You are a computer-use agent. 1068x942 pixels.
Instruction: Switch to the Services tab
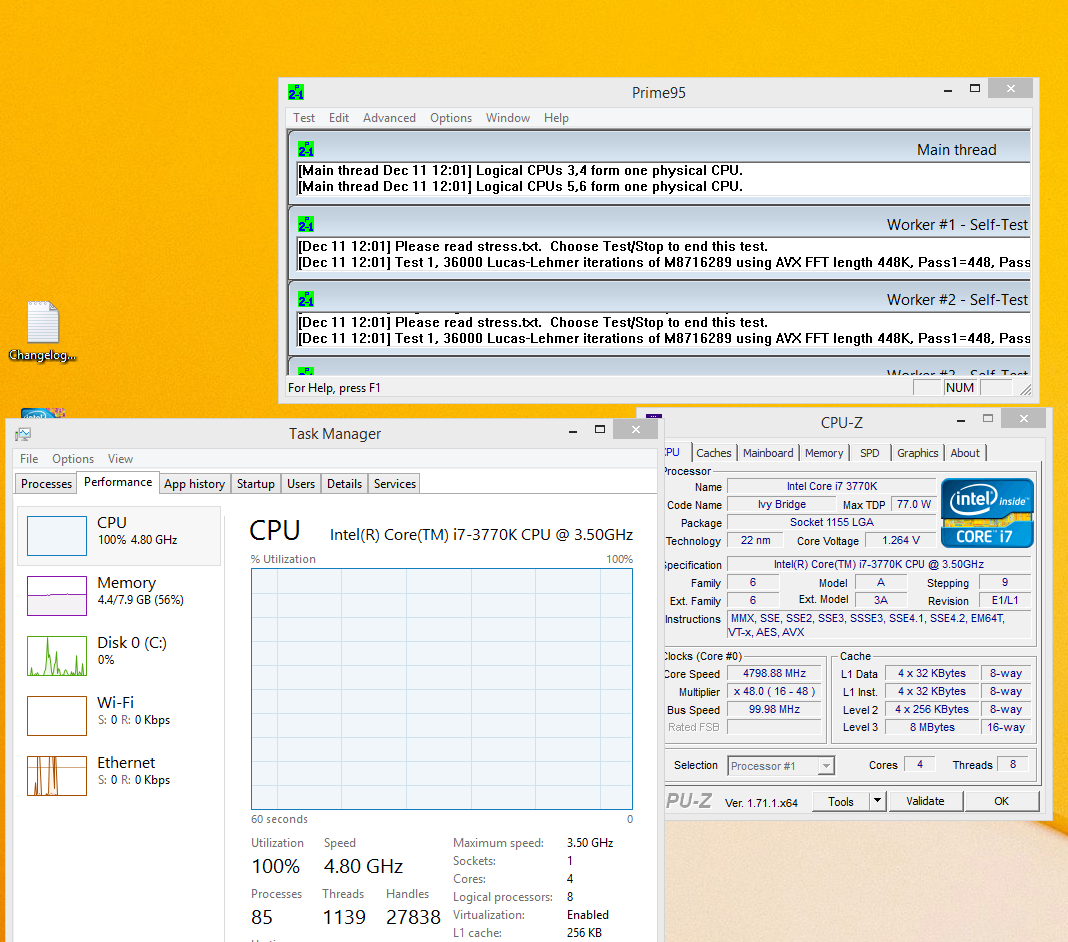[394, 484]
